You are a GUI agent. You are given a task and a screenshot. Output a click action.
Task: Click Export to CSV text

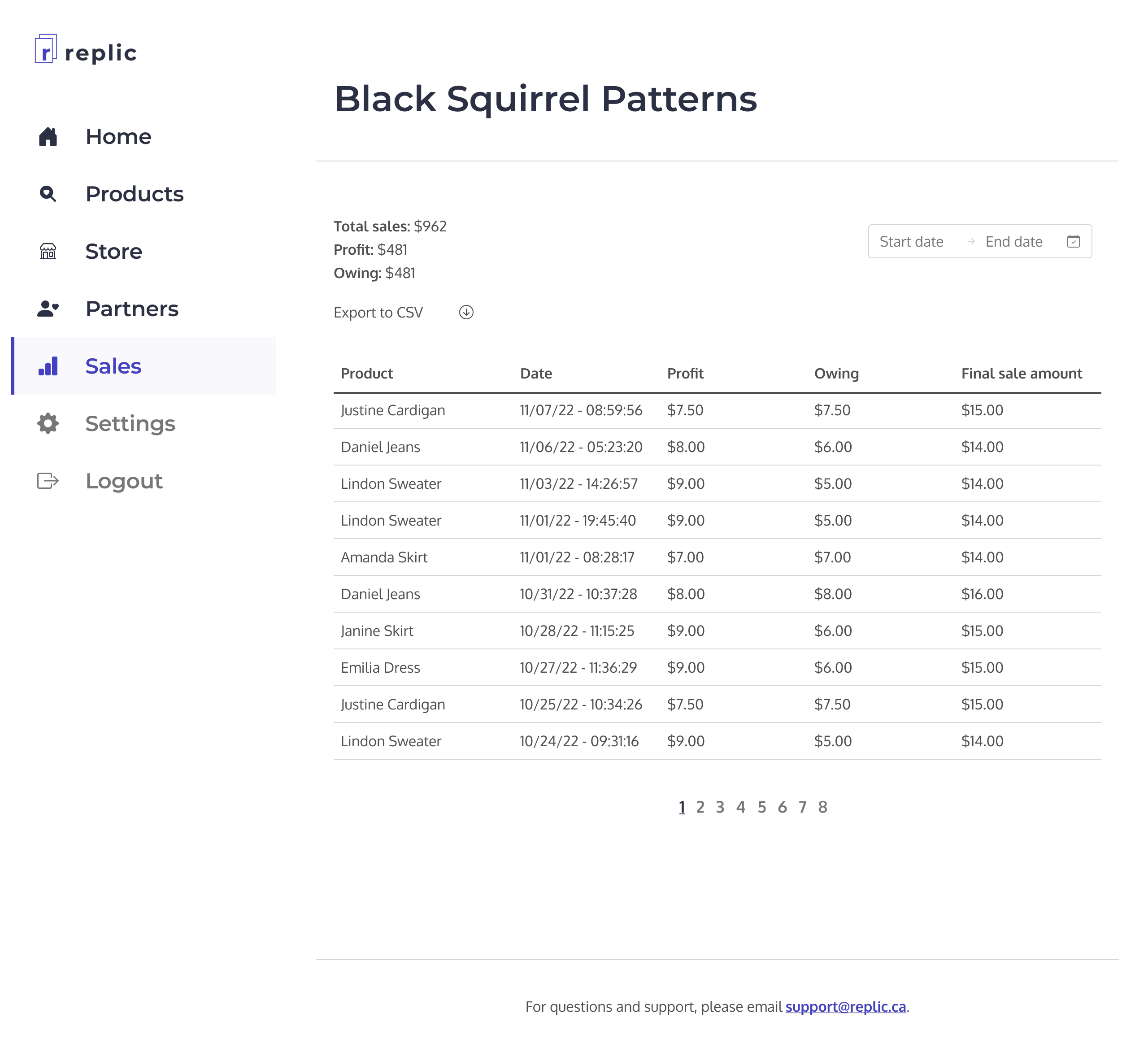tap(378, 313)
